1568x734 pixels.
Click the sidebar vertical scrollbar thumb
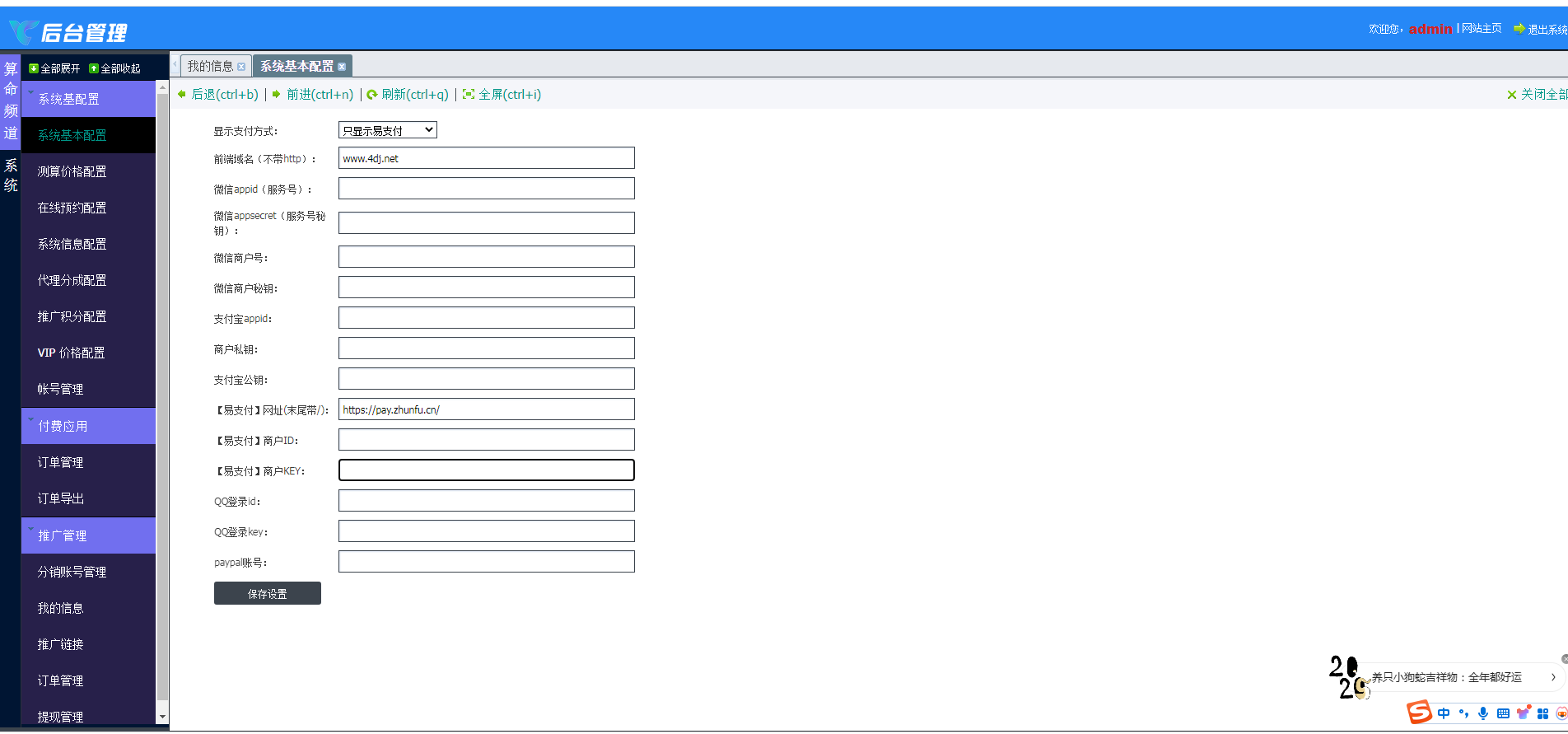(162, 395)
